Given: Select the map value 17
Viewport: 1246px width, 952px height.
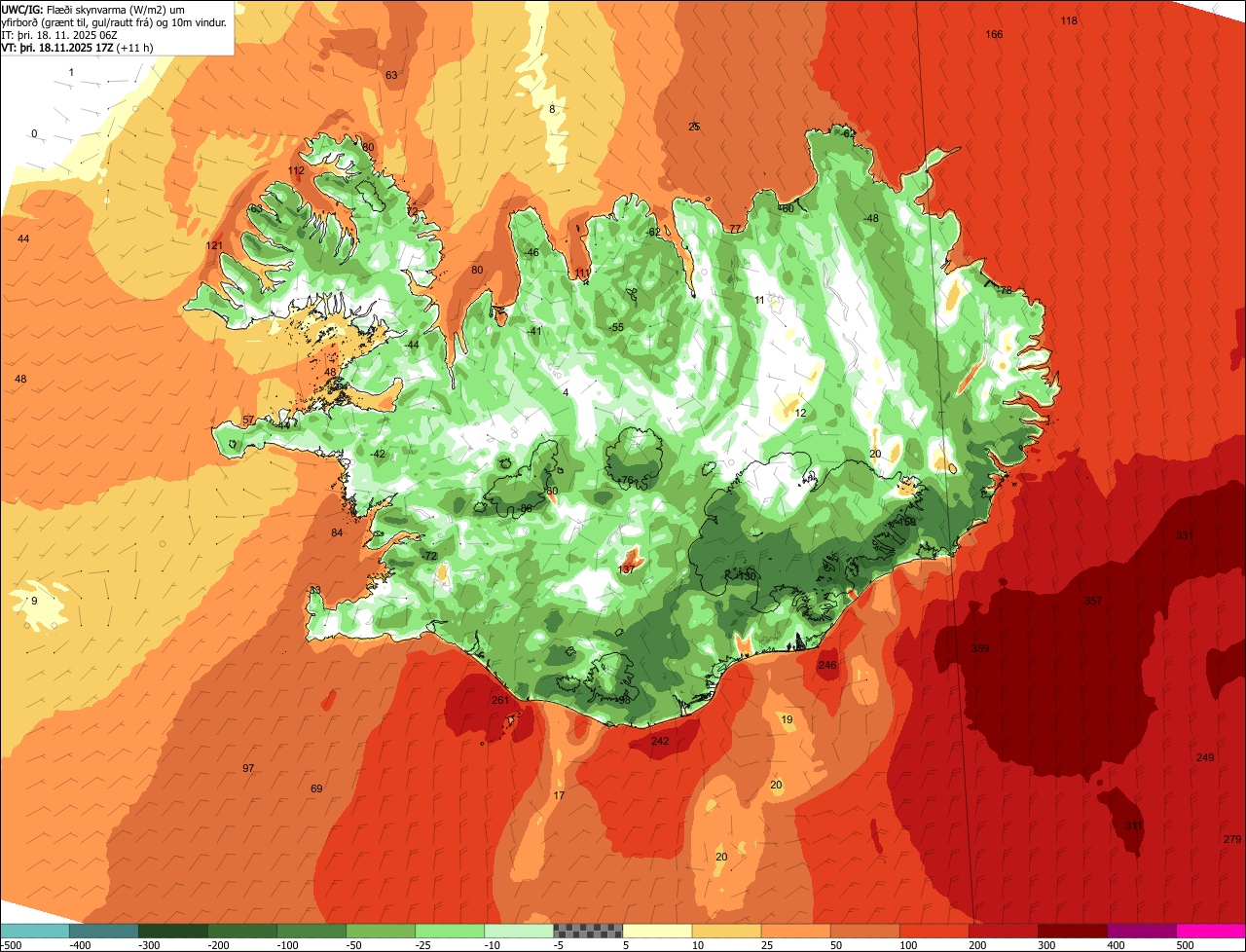Looking at the screenshot, I should (559, 795).
